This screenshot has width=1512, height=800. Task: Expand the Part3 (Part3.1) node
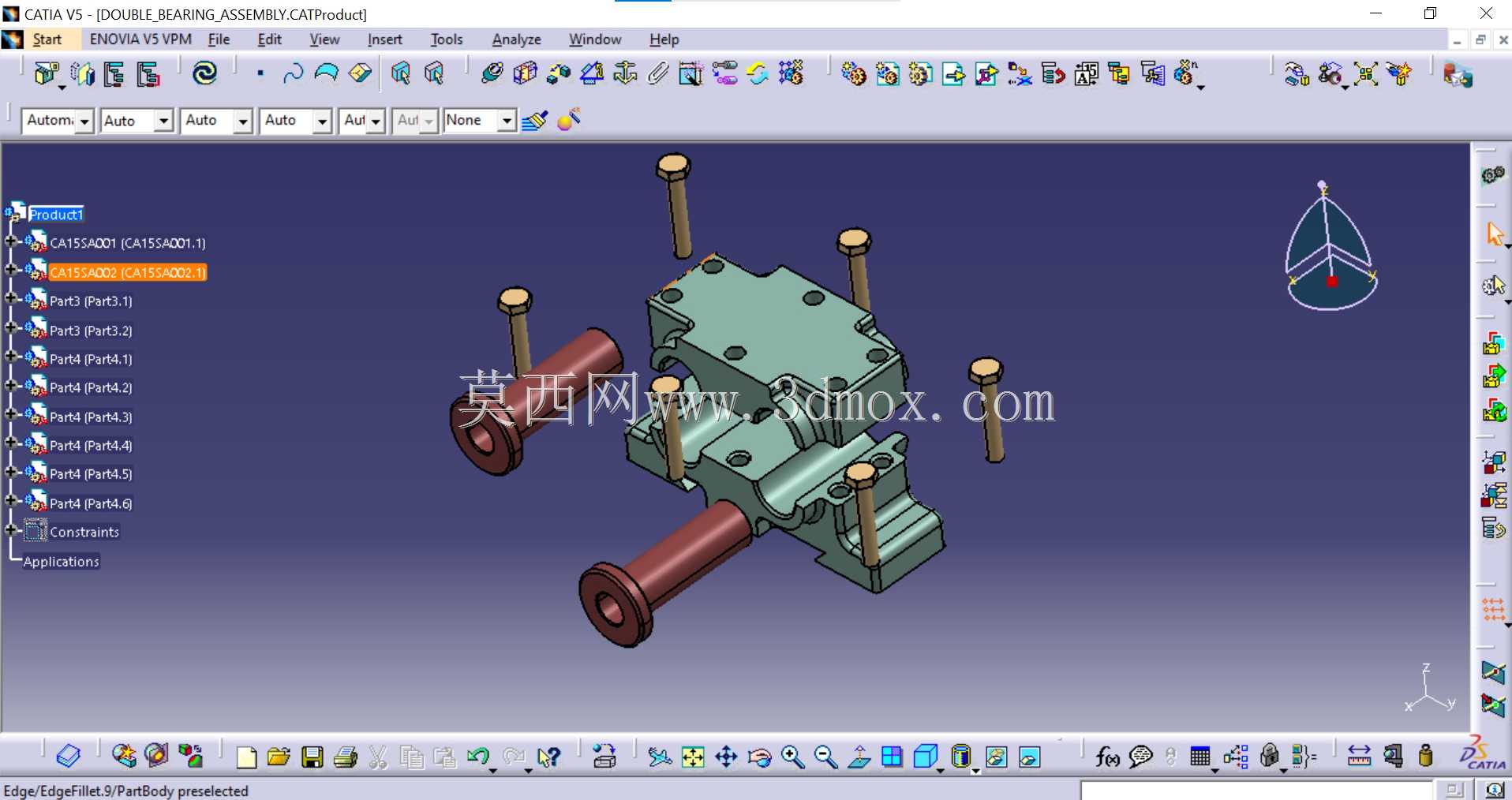[x=11, y=300]
